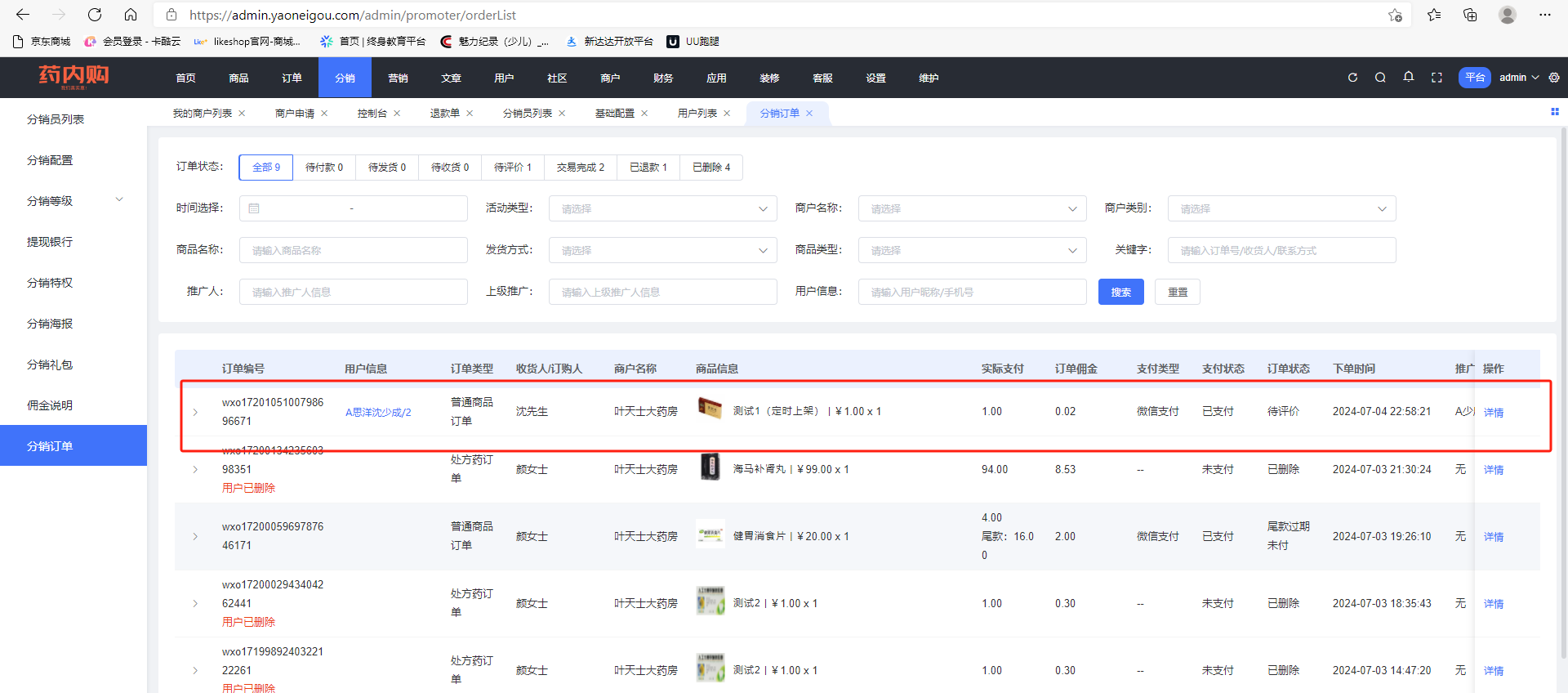This screenshot has height=693, width=1568.
Task: Click the 重置 button
Action: (1178, 292)
